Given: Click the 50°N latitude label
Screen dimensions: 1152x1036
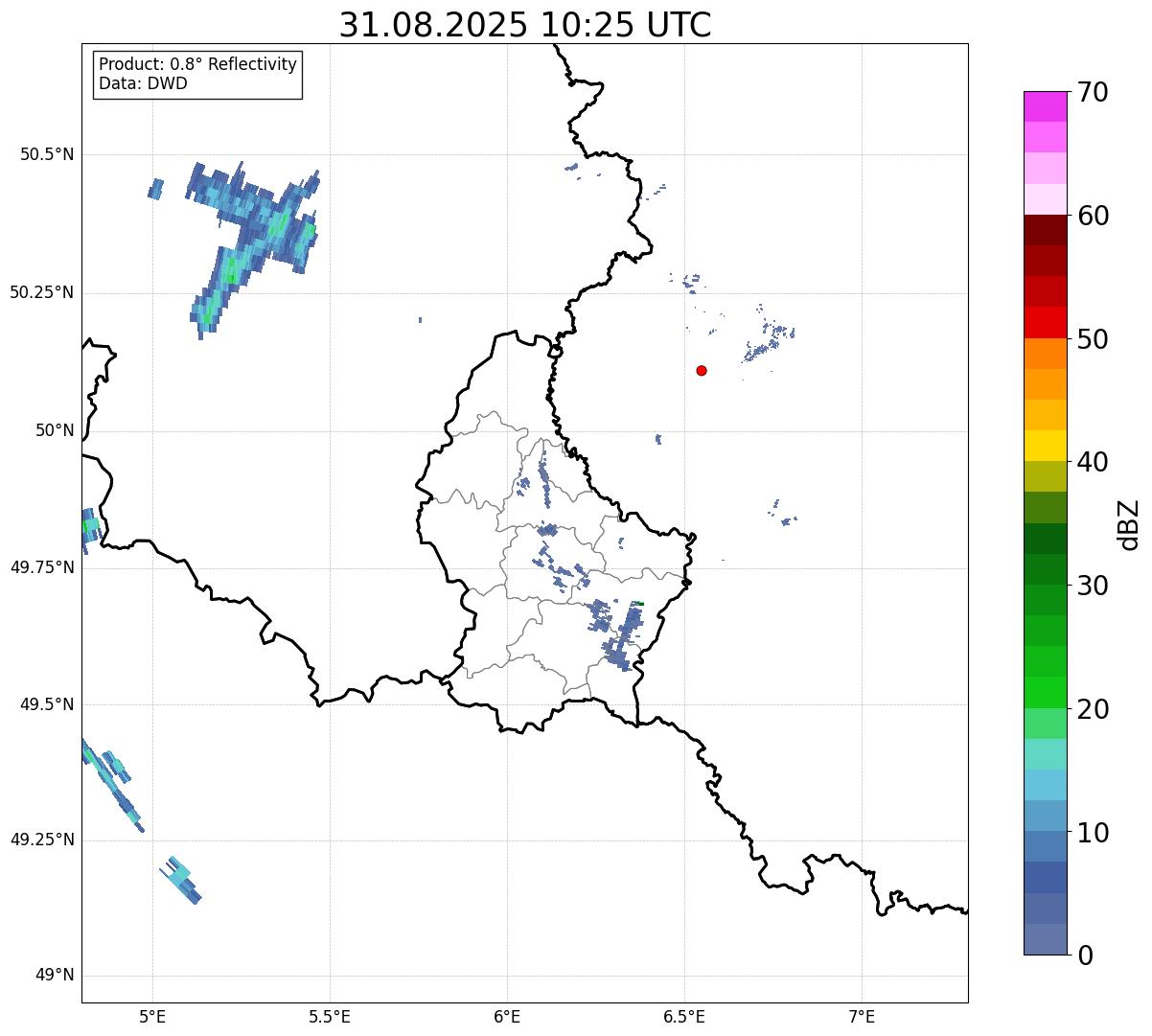Looking at the screenshot, I should click(x=55, y=430).
